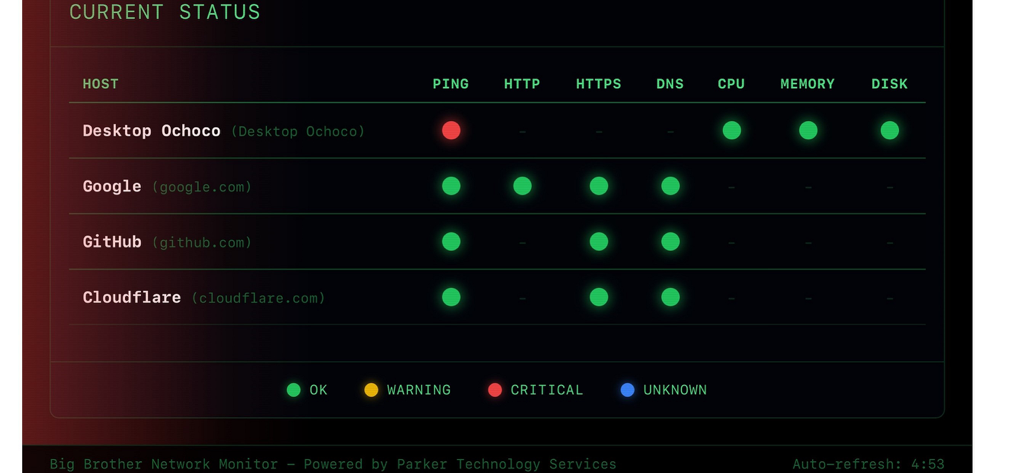Click the PING column header
Screen dimensions: 1024x473
(451, 84)
